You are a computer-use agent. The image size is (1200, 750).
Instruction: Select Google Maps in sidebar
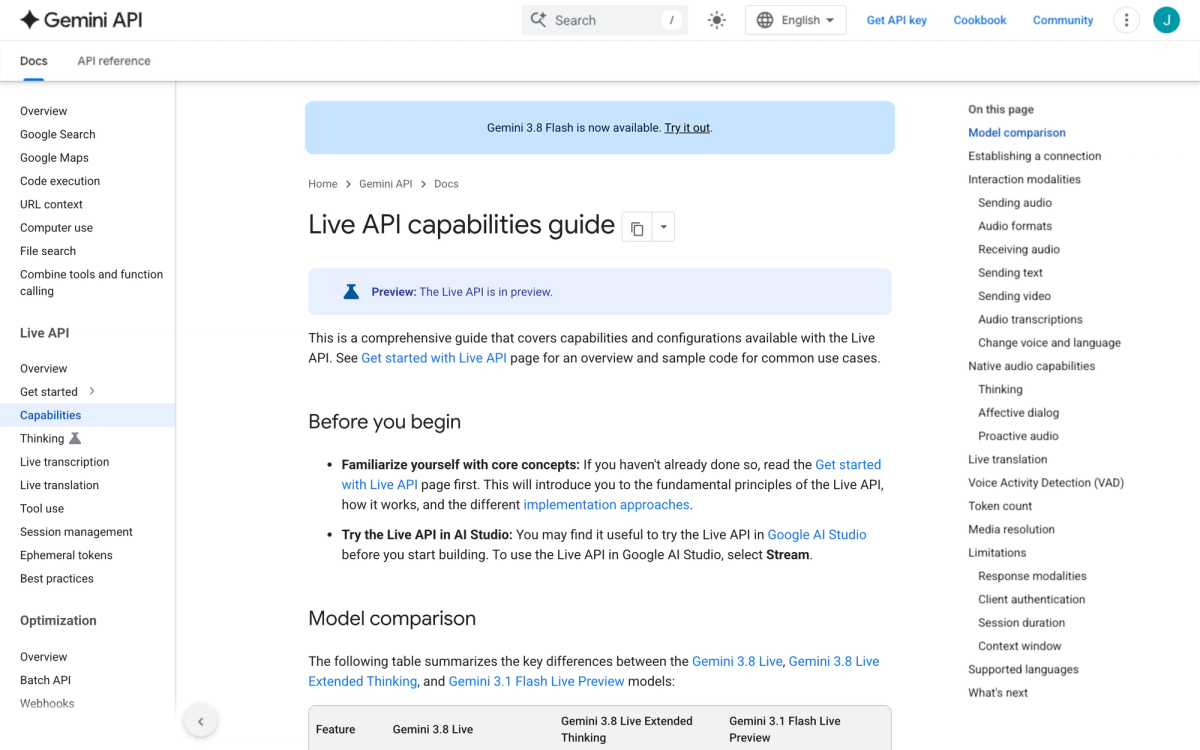54,158
